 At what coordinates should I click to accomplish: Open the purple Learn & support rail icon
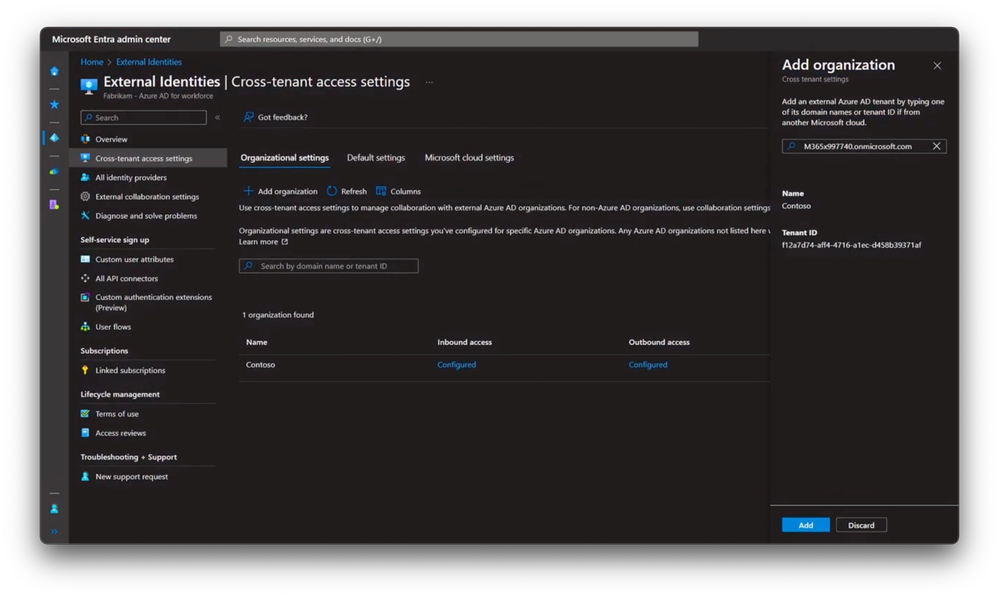click(54, 205)
